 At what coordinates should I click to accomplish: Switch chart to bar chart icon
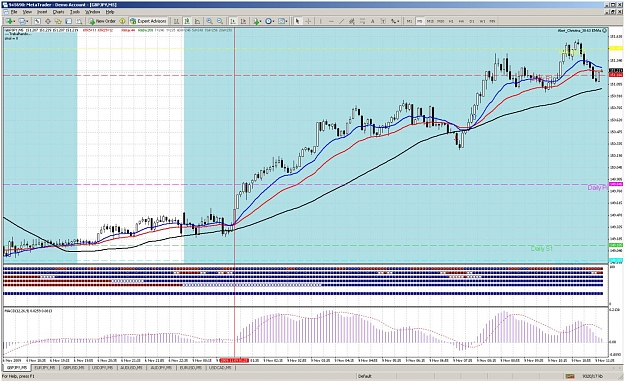(176, 21)
